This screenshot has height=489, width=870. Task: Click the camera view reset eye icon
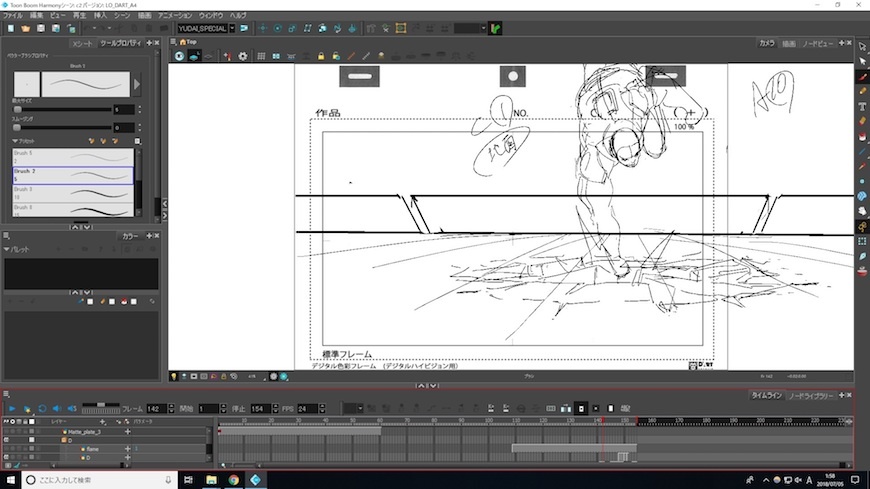tap(179, 56)
